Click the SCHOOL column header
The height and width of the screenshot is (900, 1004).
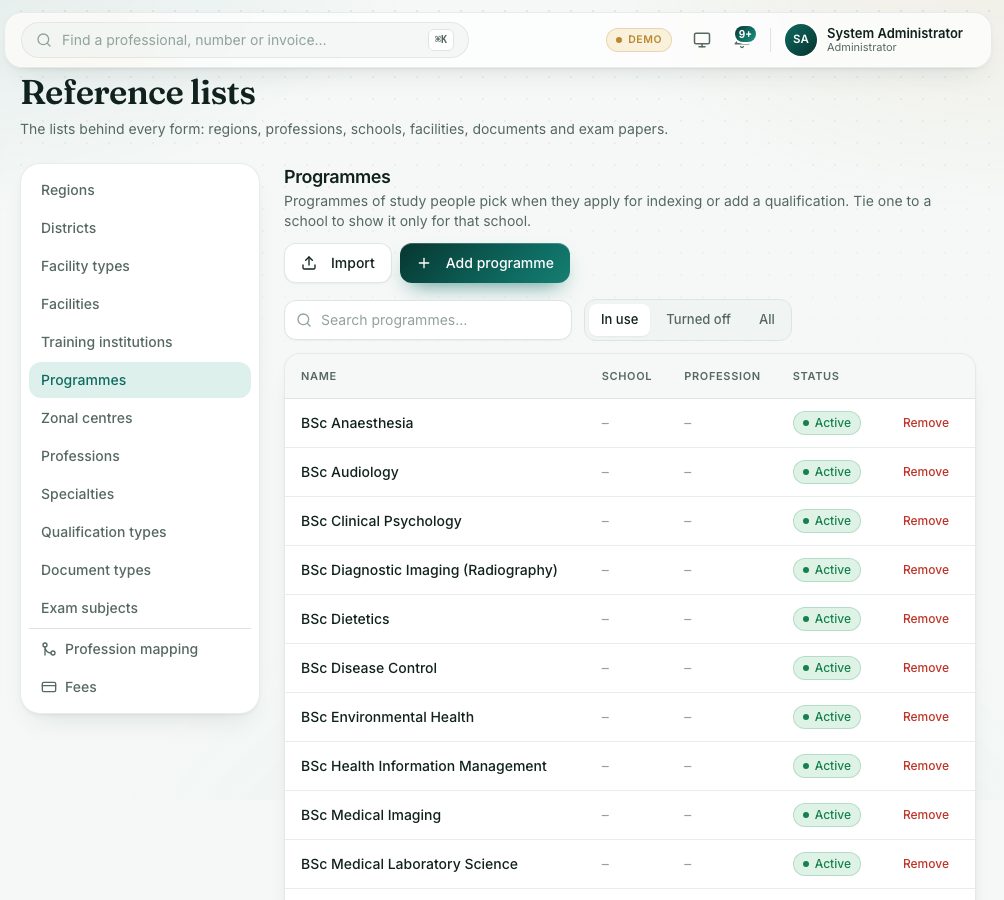point(626,376)
